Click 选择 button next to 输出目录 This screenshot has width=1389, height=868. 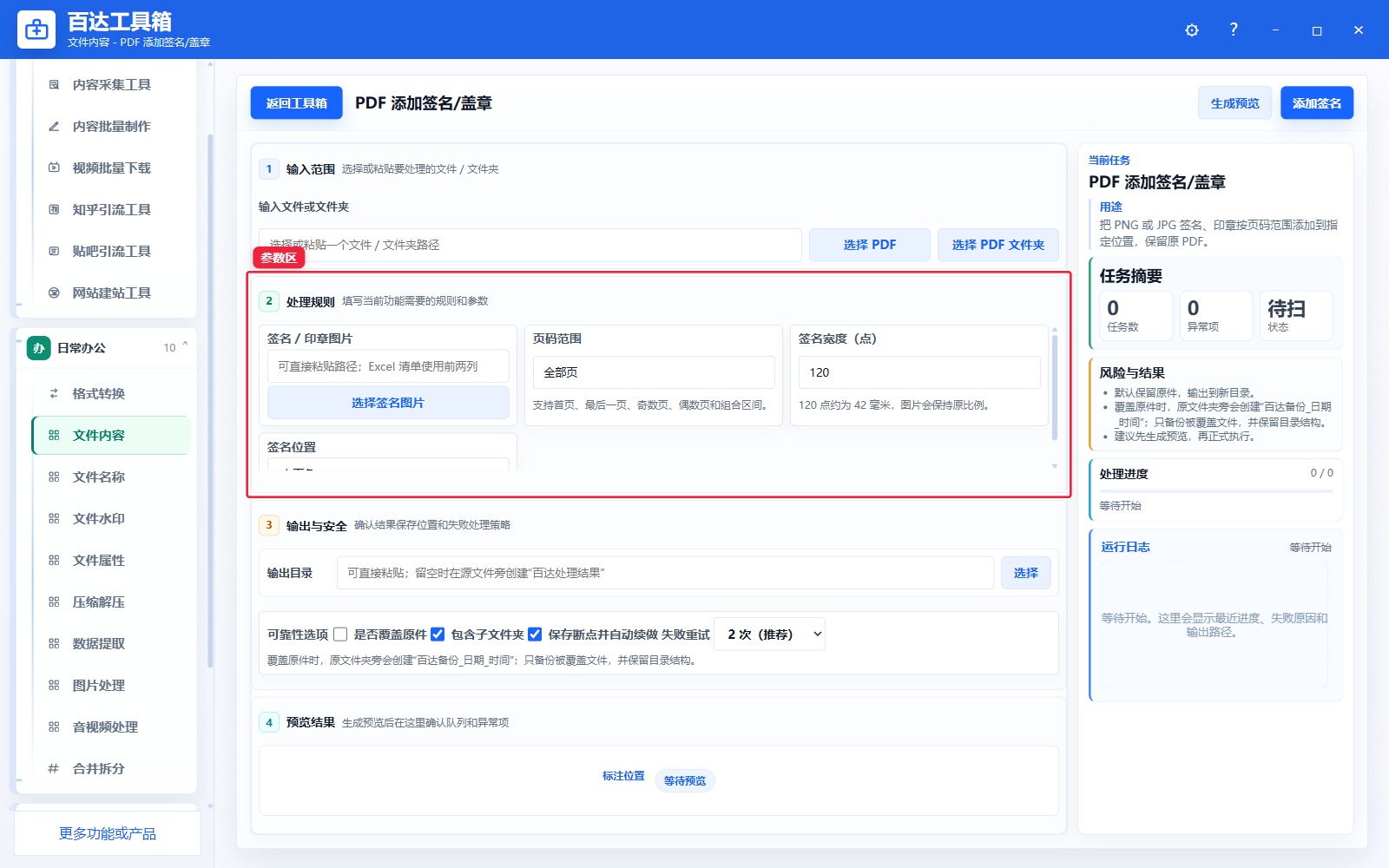1025,573
